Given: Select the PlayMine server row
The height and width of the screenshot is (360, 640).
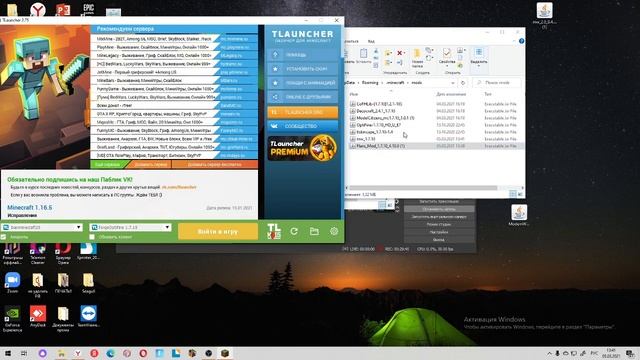Looking at the screenshot, I should 174,47.
